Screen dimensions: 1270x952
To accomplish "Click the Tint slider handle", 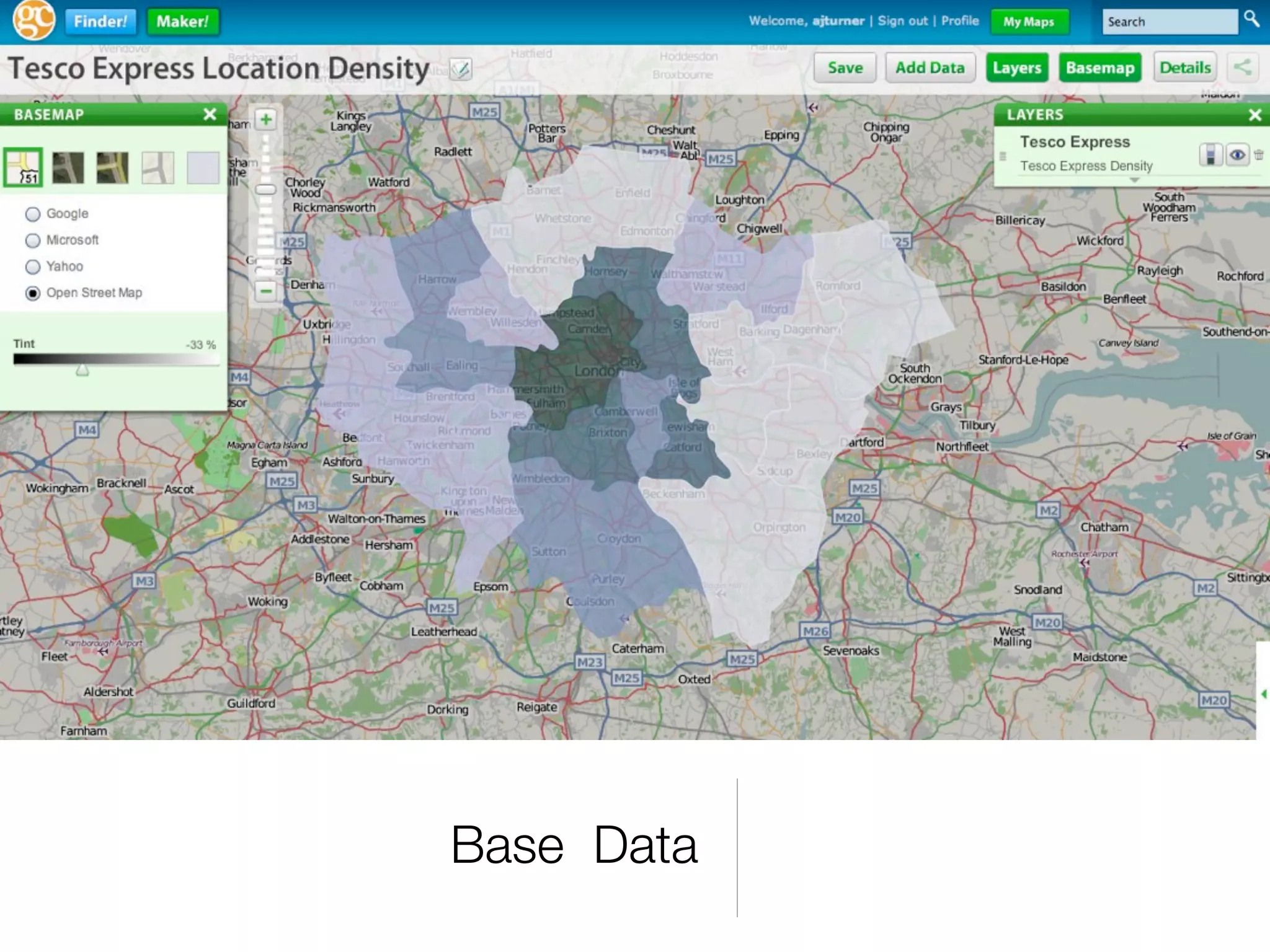I will click(x=82, y=370).
